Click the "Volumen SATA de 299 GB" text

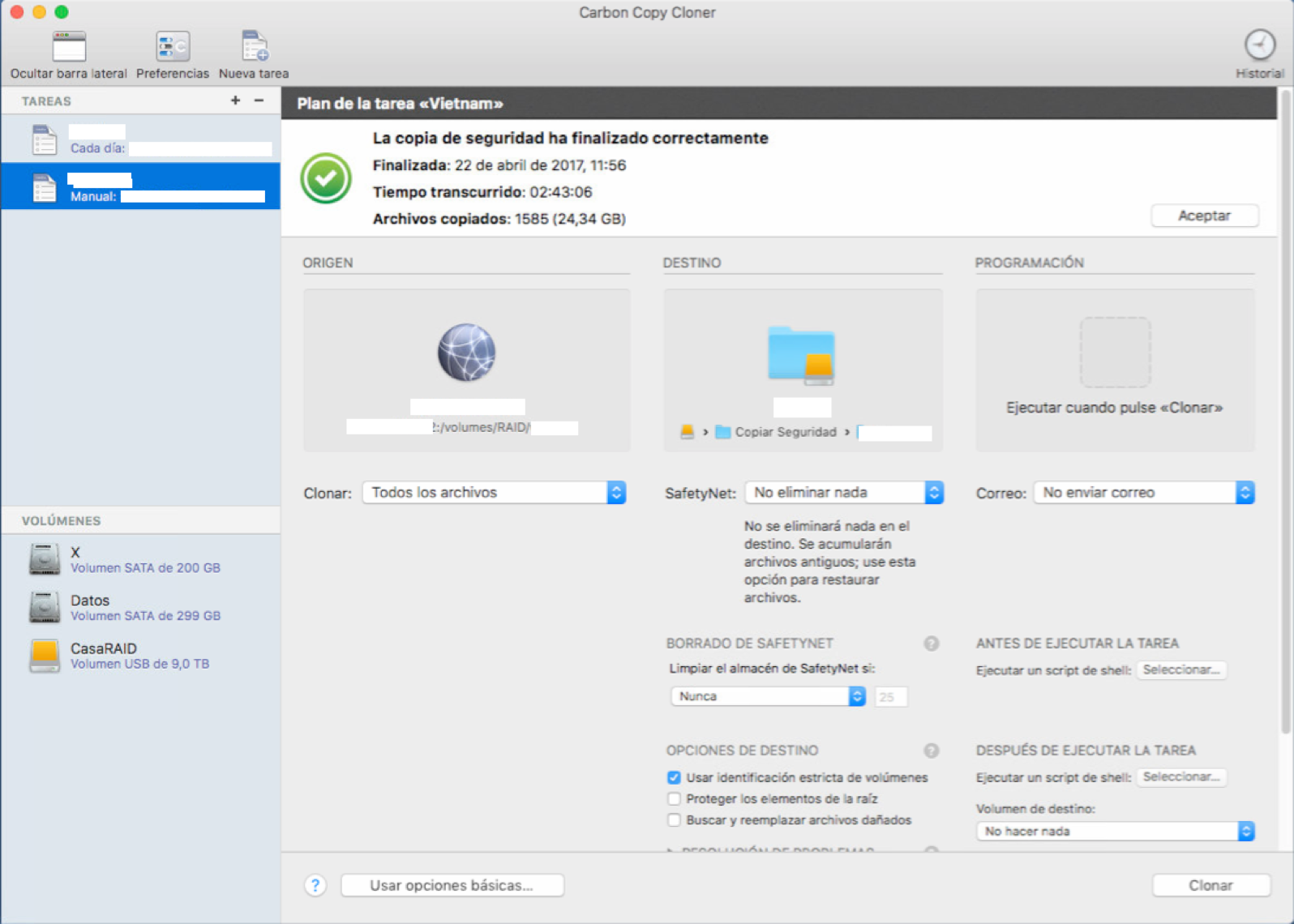(x=145, y=616)
